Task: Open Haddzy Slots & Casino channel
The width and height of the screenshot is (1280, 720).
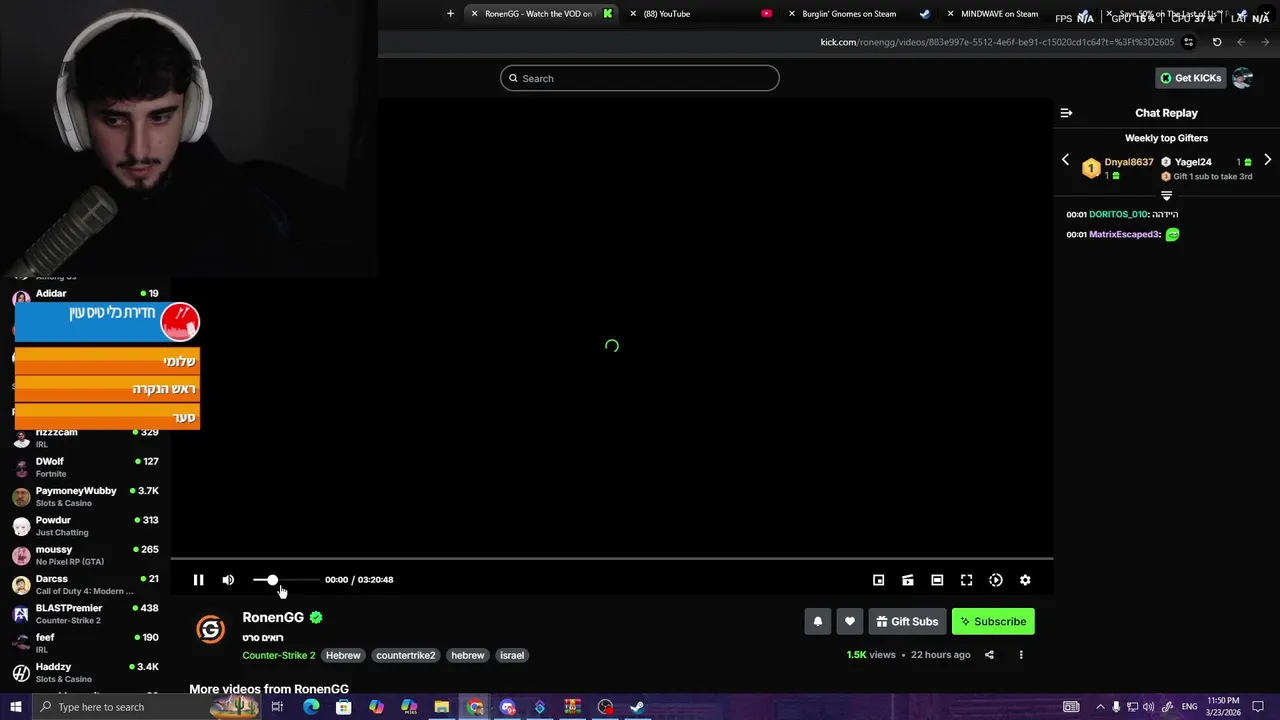Action: (x=86, y=672)
